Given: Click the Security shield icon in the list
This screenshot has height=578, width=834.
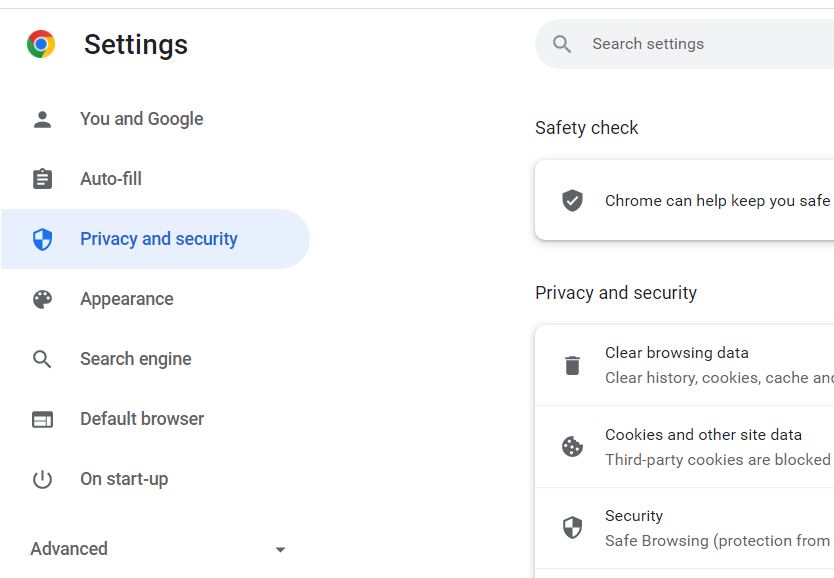Looking at the screenshot, I should click(x=572, y=527).
